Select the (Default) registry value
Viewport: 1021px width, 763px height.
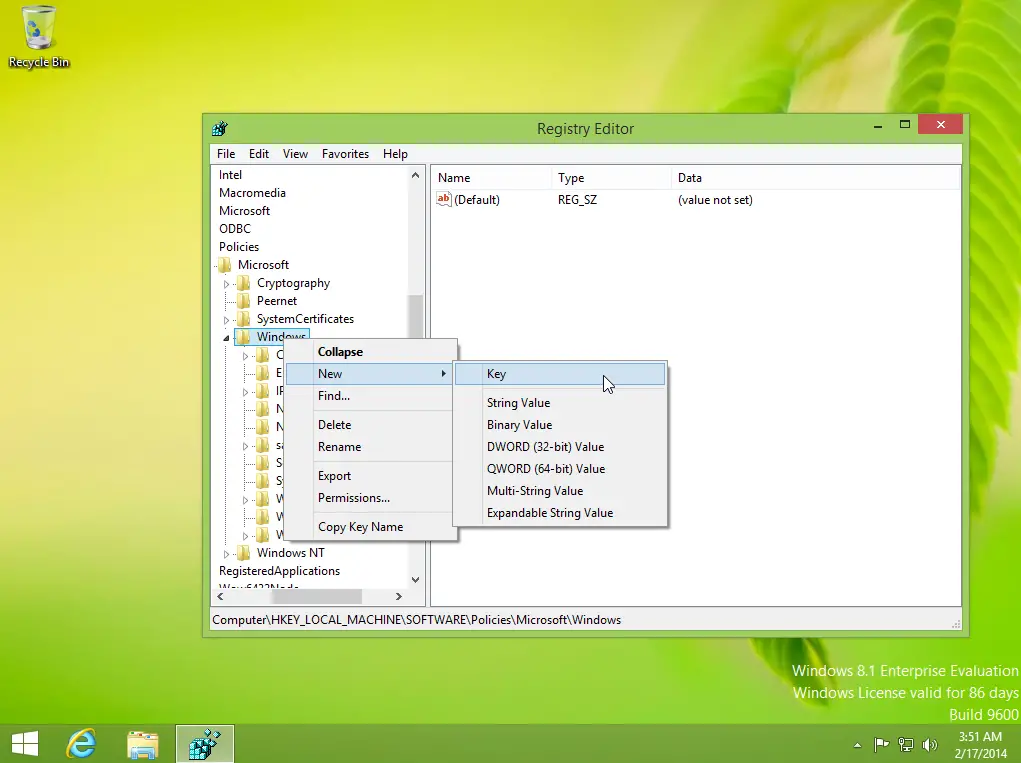coord(476,200)
